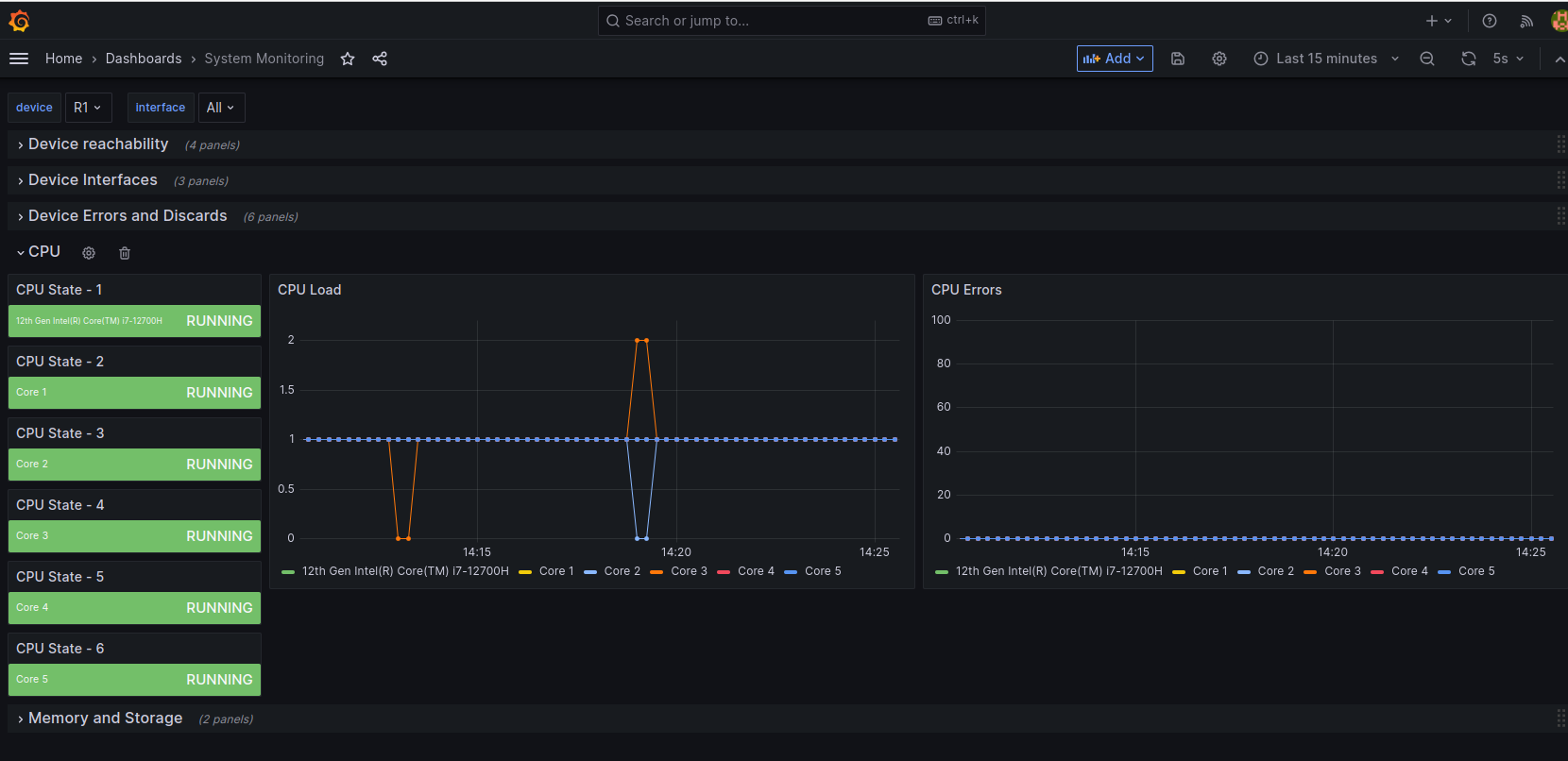Viewport: 1568px width, 761px height.
Task: Click the orange spike peak in CPU Load
Action: coord(641,340)
